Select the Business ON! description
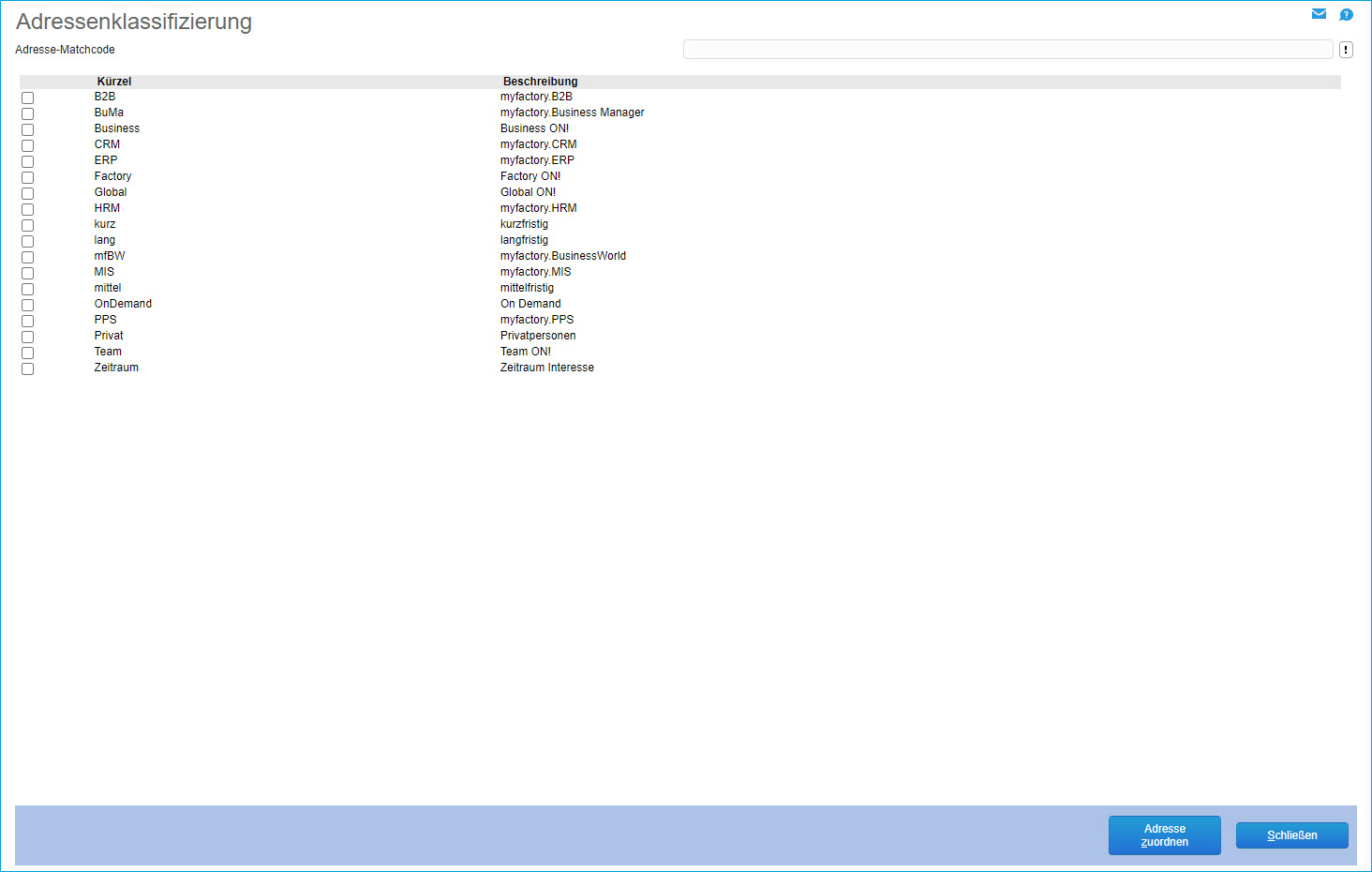1372x872 pixels. pyautogui.click(x=534, y=128)
